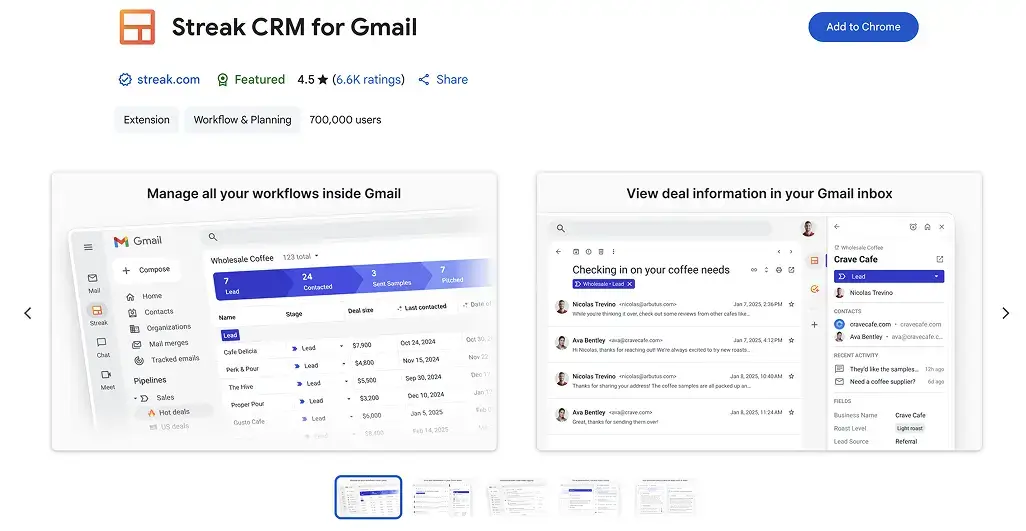
Task: Click the star on the Jan 7, 2:36 PM email
Action: (x=791, y=304)
